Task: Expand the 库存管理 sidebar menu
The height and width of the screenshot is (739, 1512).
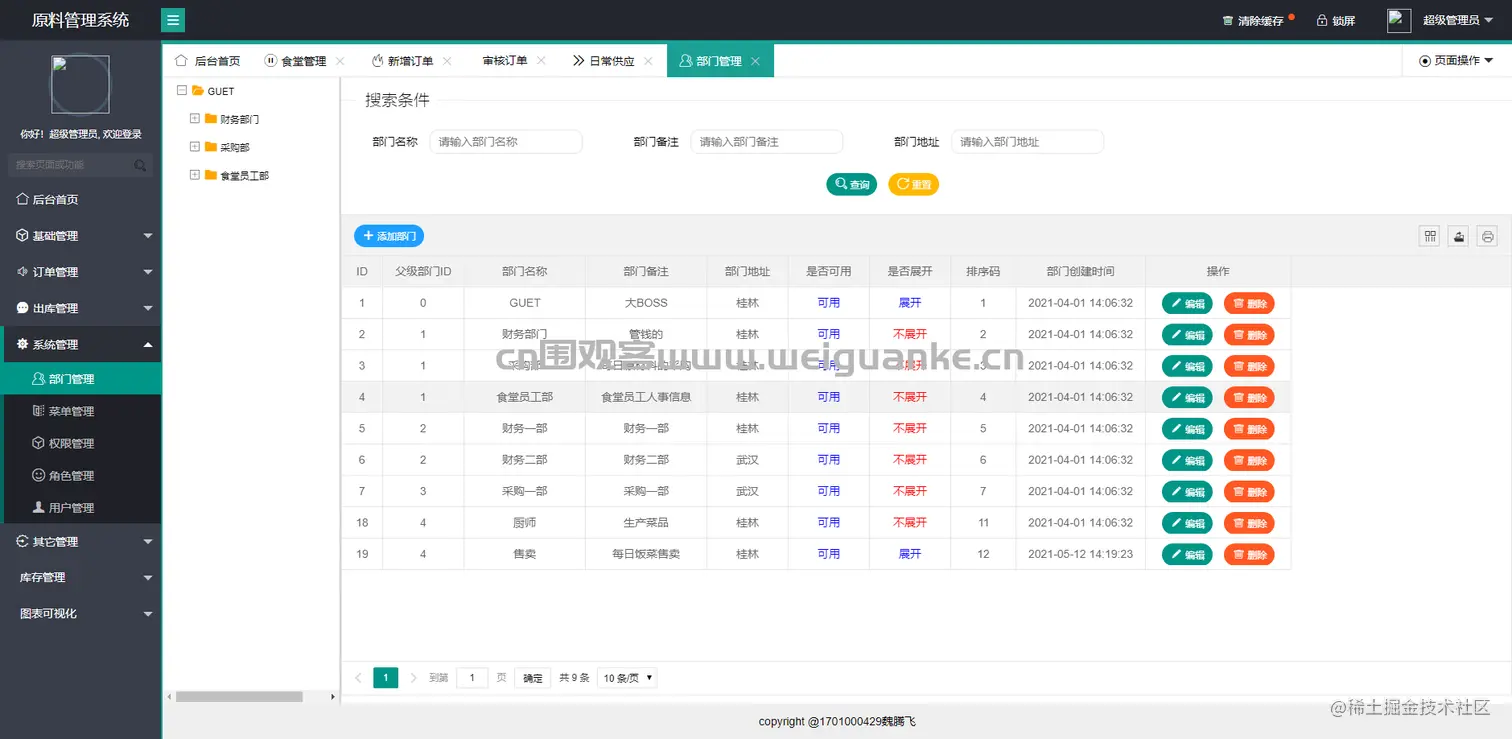Action: [x=81, y=577]
